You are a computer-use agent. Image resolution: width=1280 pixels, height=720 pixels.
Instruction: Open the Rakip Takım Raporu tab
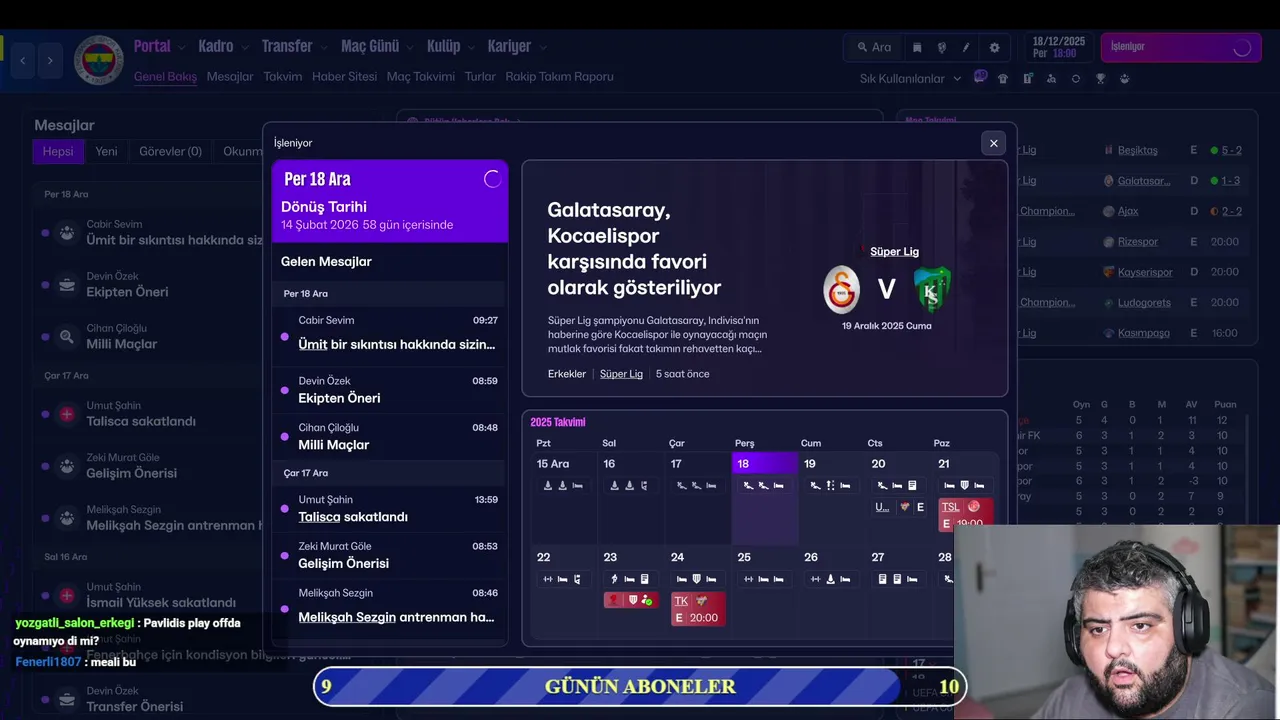click(560, 77)
